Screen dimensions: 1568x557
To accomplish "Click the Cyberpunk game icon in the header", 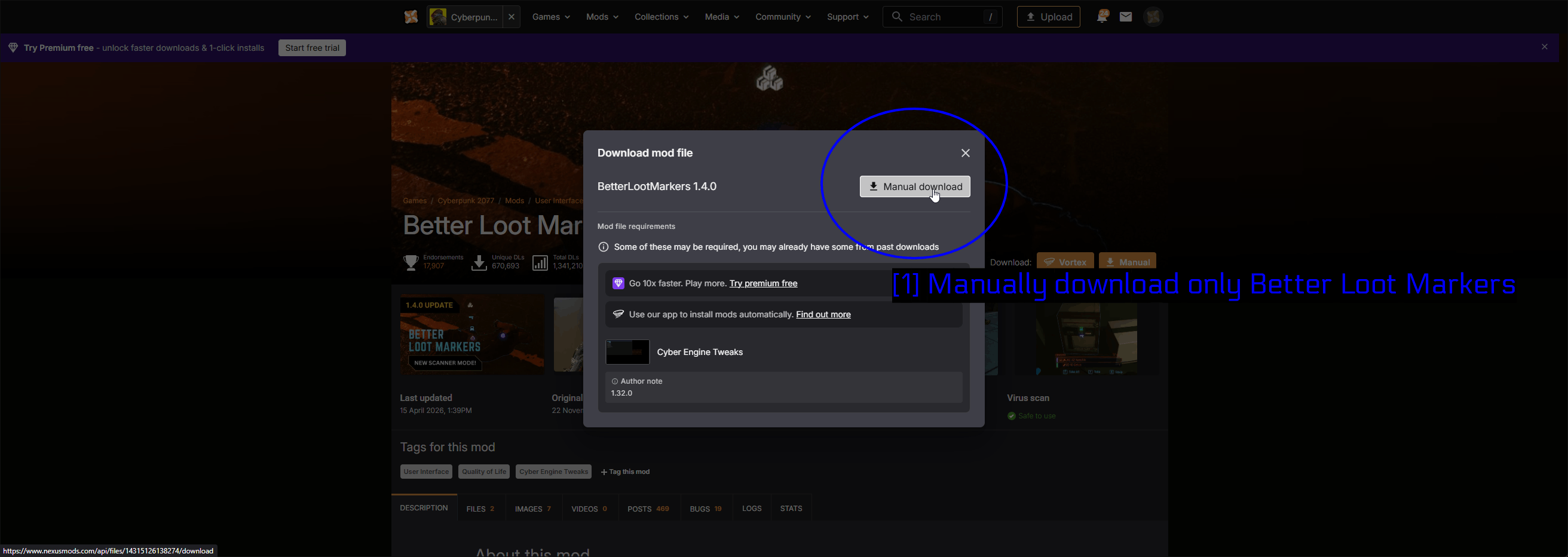I will click(x=437, y=17).
